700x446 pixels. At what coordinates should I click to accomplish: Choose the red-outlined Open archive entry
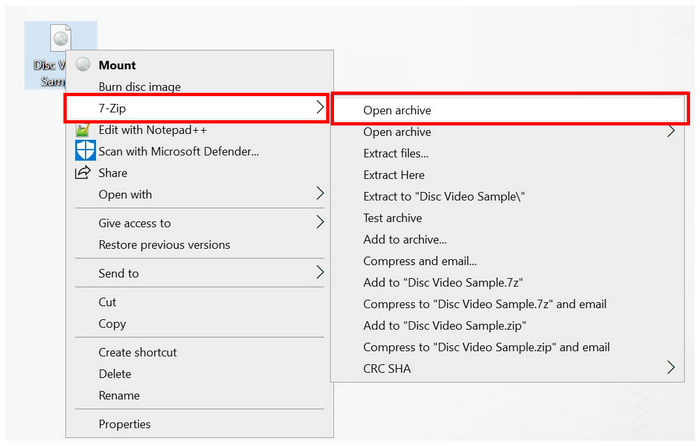[397, 110]
